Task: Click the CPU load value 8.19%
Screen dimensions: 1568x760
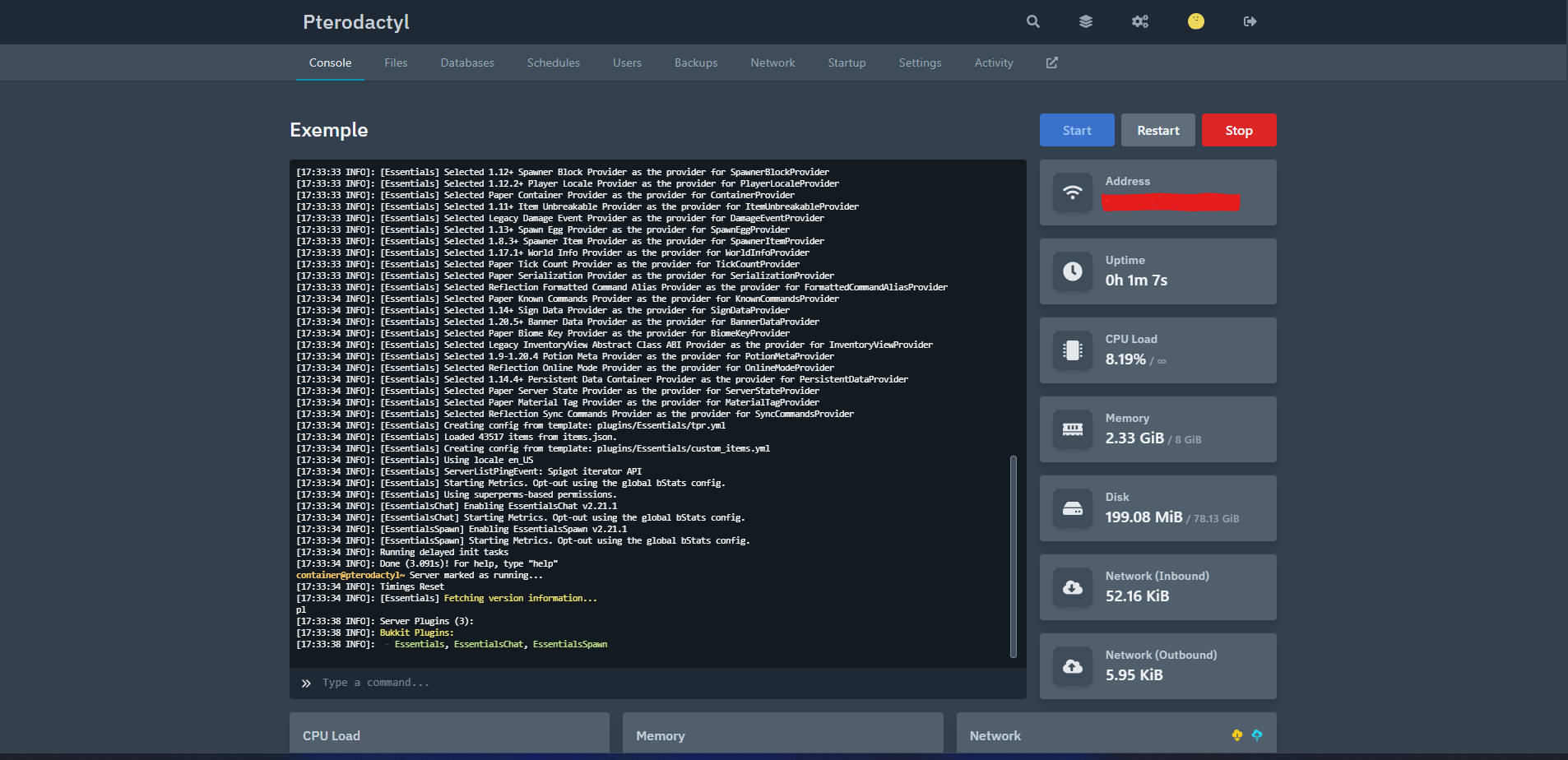Action: pos(1125,359)
